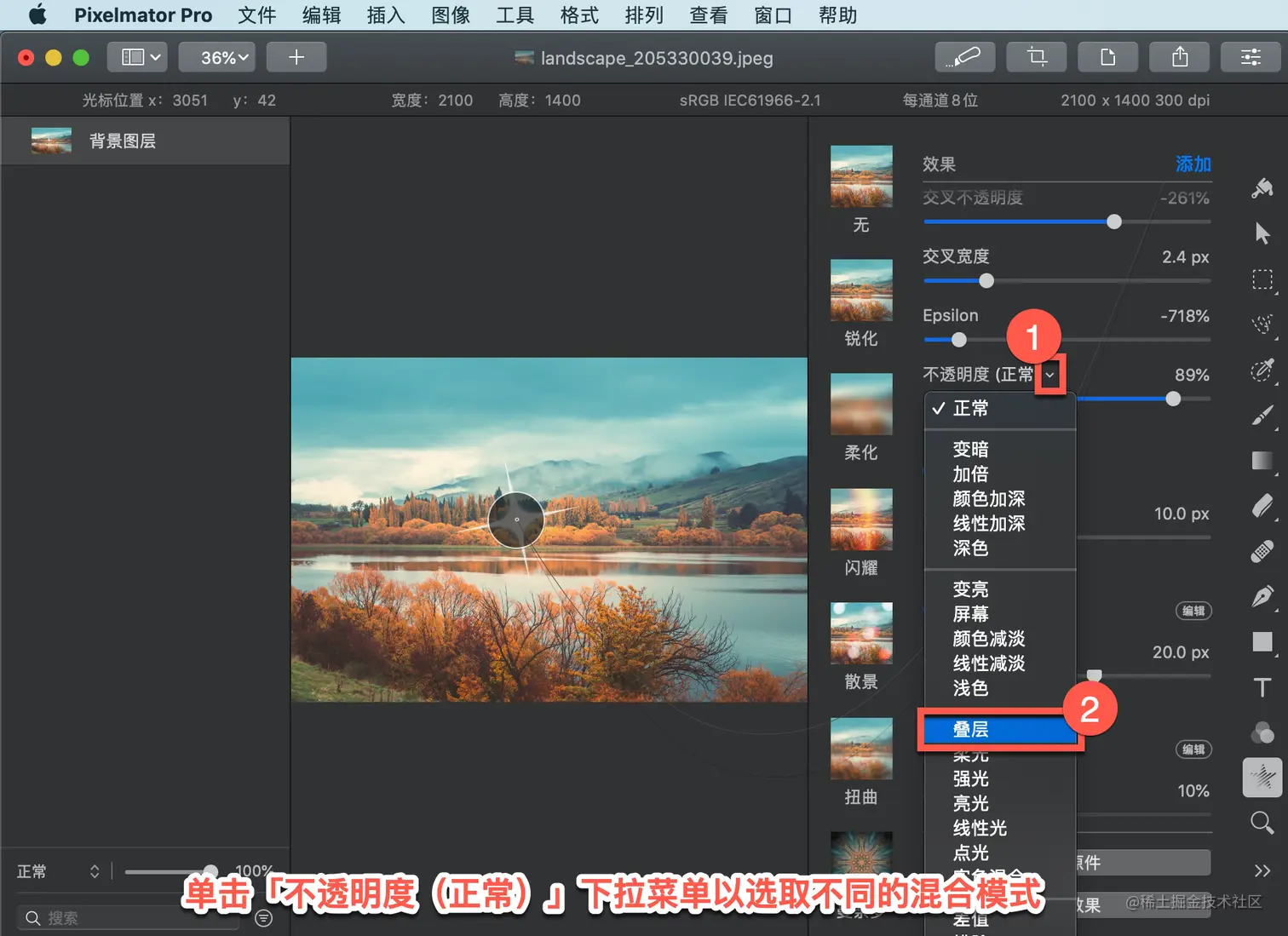This screenshot has height=936, width=1288.
Task: Apply the 闪耀 effect preset thumbnail
Action: point(861,520)
